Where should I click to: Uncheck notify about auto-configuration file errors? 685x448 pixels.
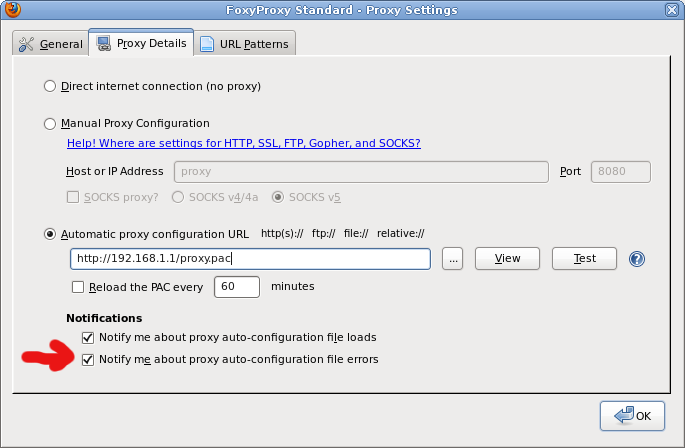[88, 359]
